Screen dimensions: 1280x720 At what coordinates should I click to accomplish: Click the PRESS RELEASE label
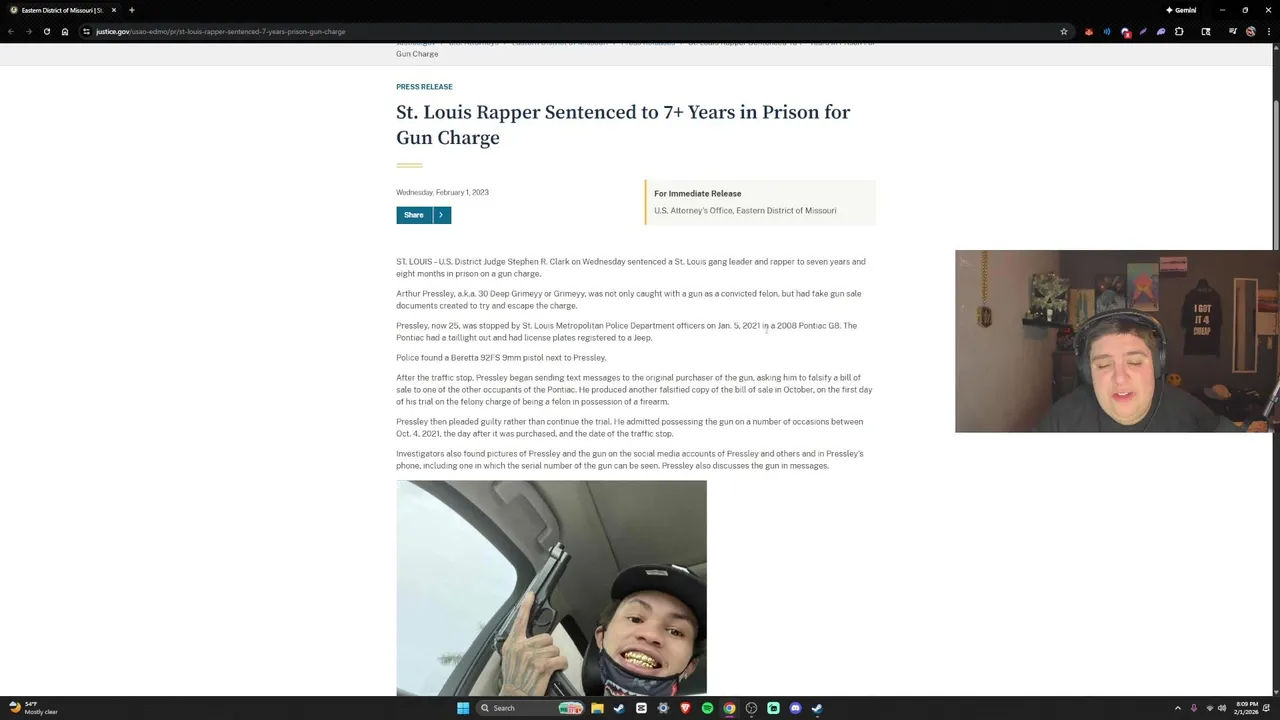click(x=424, y=87)
